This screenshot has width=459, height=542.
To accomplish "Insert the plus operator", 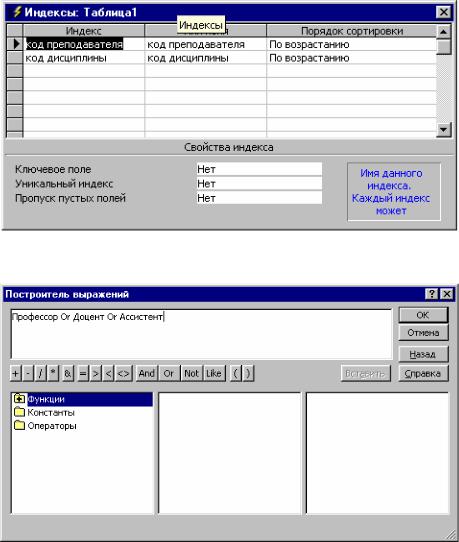I will click(16, 373).
